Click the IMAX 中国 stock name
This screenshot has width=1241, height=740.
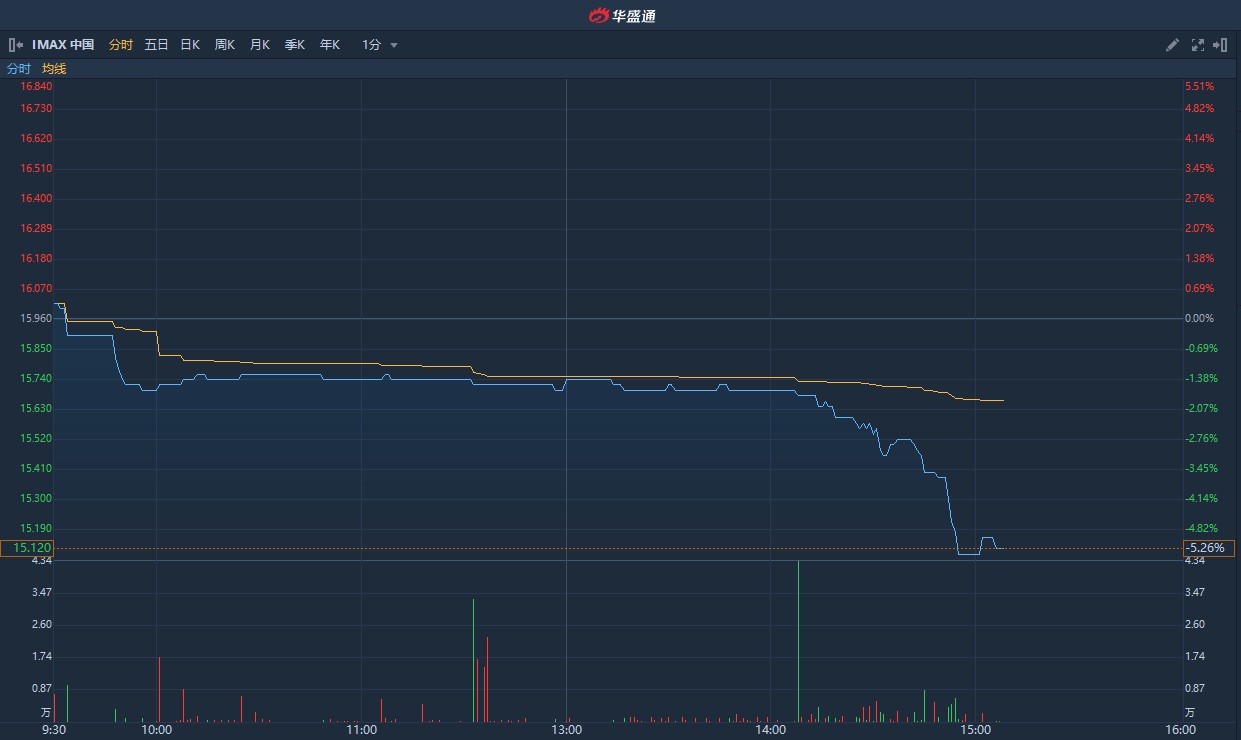click(63, 45)
